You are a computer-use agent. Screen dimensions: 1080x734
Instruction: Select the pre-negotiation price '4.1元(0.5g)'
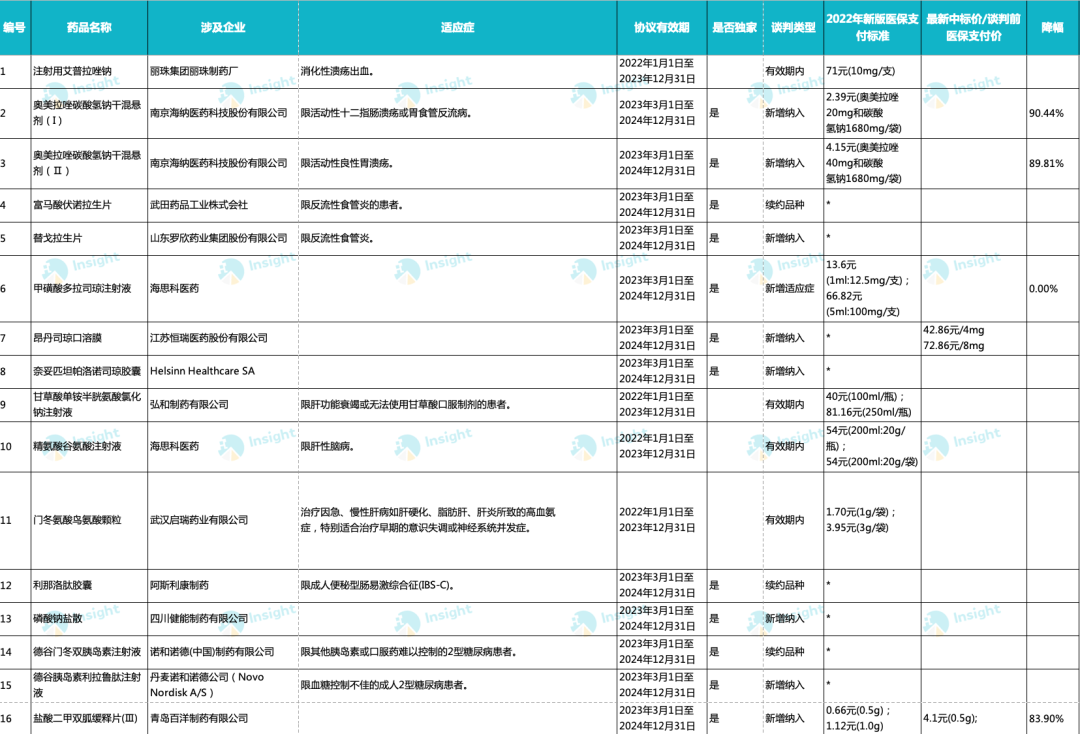(951, 718)
